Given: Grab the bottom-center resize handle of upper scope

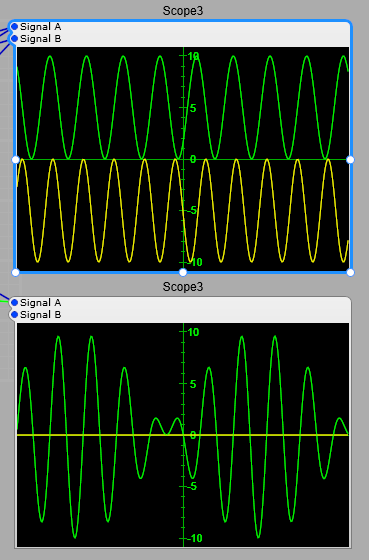Looking at the screenshot, I should click(183, 272).
